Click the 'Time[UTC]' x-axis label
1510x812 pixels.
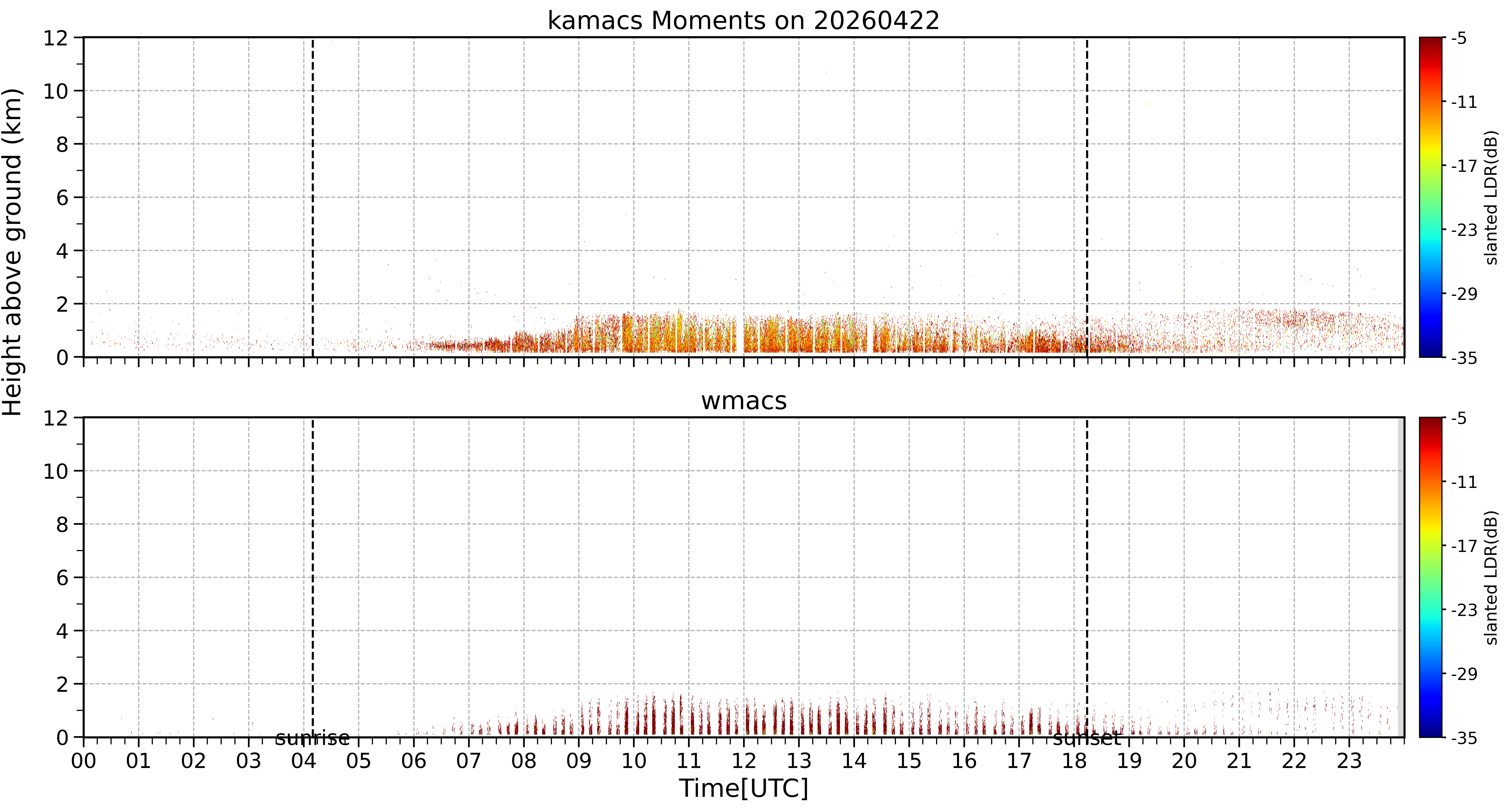coord(743,789)
